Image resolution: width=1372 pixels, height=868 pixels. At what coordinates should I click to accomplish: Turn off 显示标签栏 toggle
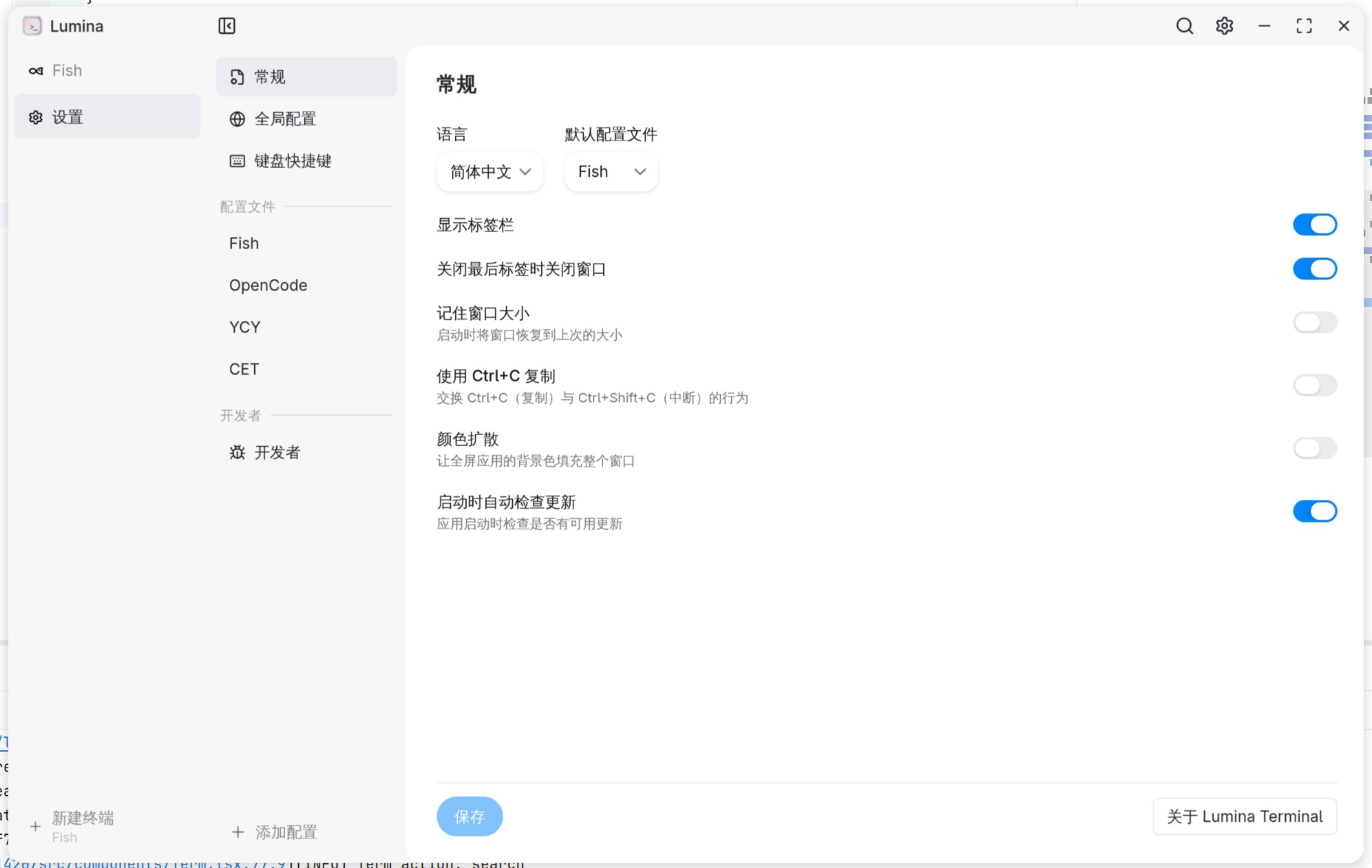click(1315, 225)
